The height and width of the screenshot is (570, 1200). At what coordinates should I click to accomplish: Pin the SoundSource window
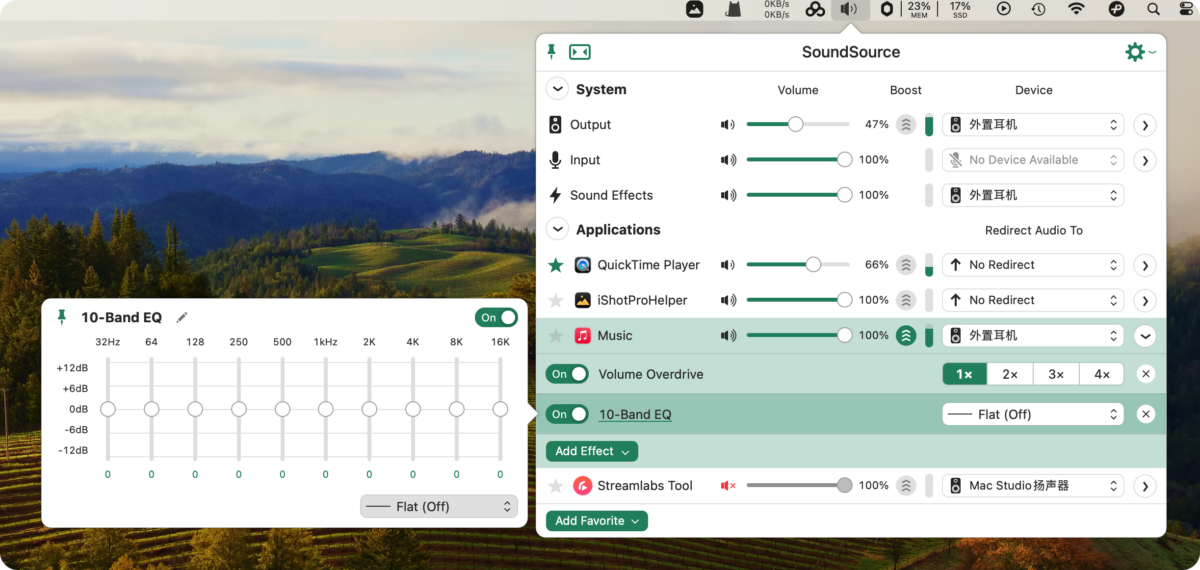[551, 52]
